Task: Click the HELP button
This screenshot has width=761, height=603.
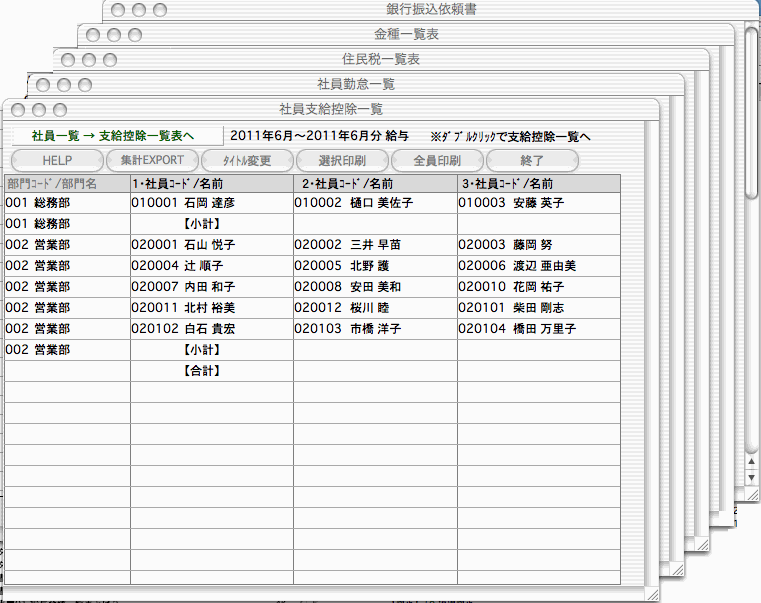Action: pos(57,160)
